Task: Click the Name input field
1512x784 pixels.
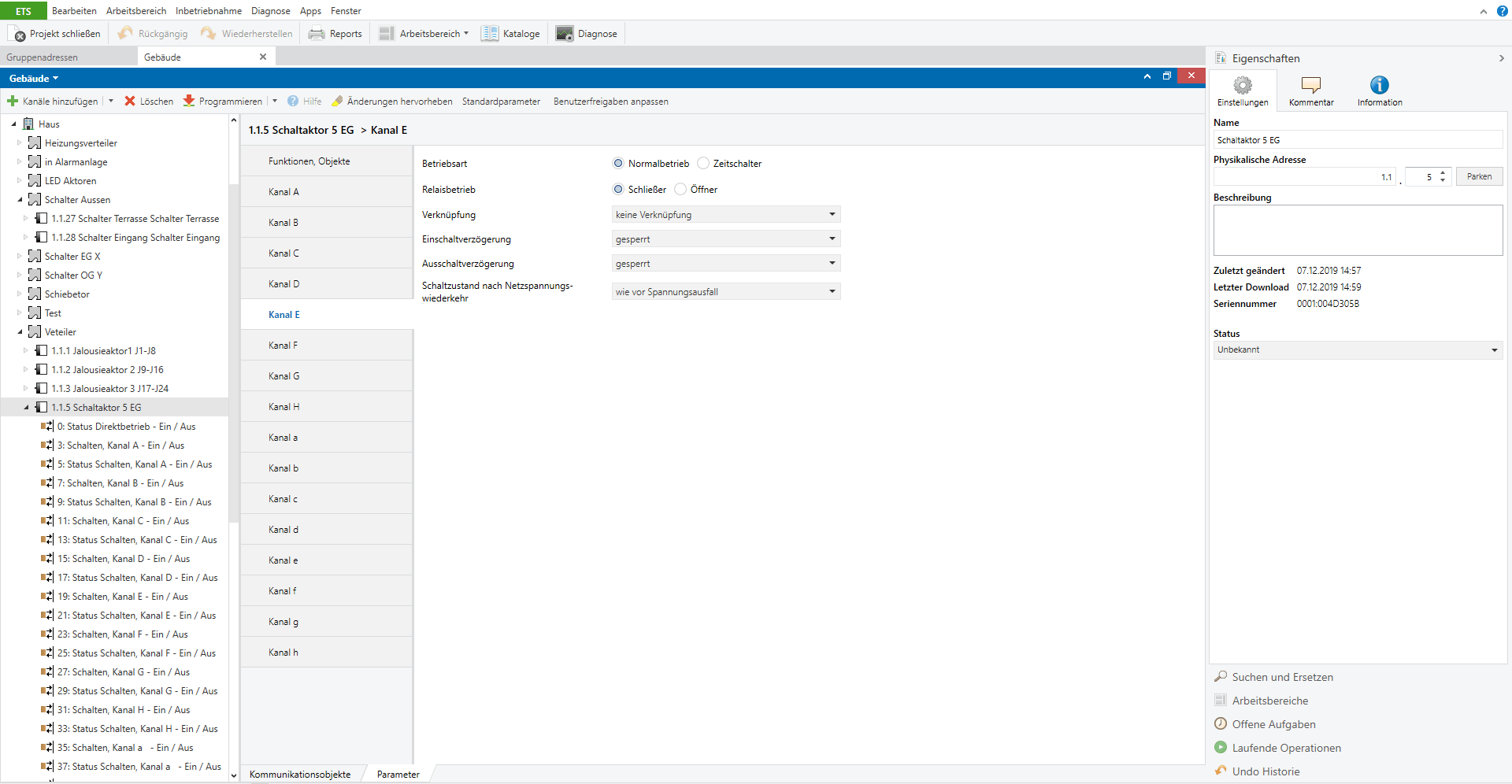Action: click(1358, 140)
